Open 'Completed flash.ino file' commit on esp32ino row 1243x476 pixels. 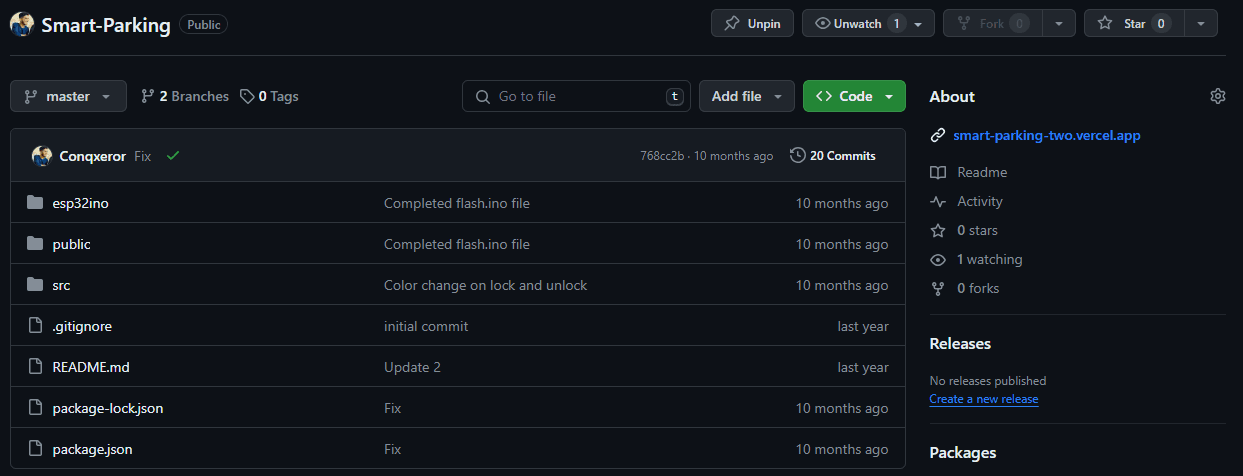(x=457, y=203)
